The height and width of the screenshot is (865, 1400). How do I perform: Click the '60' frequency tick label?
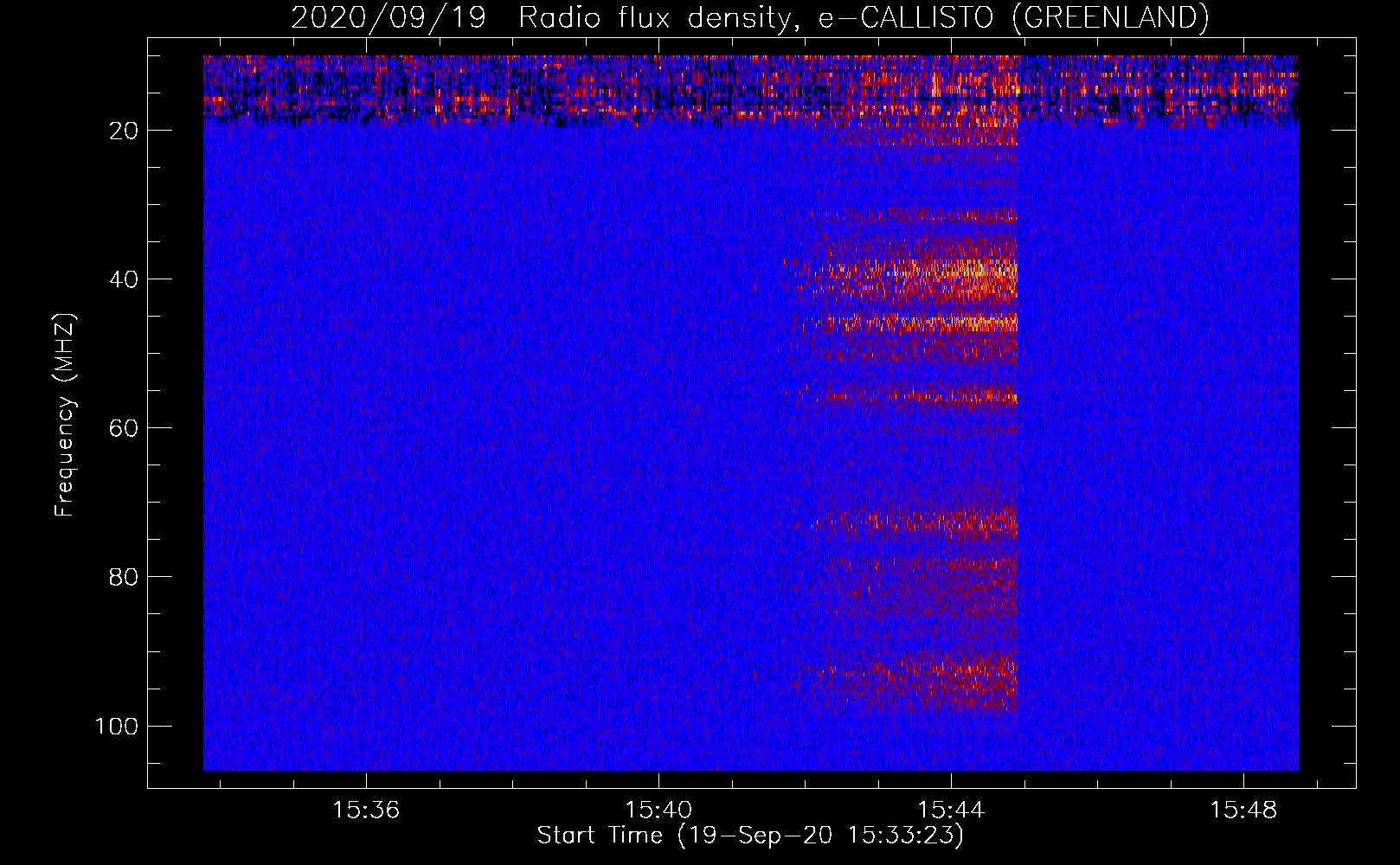124,428
